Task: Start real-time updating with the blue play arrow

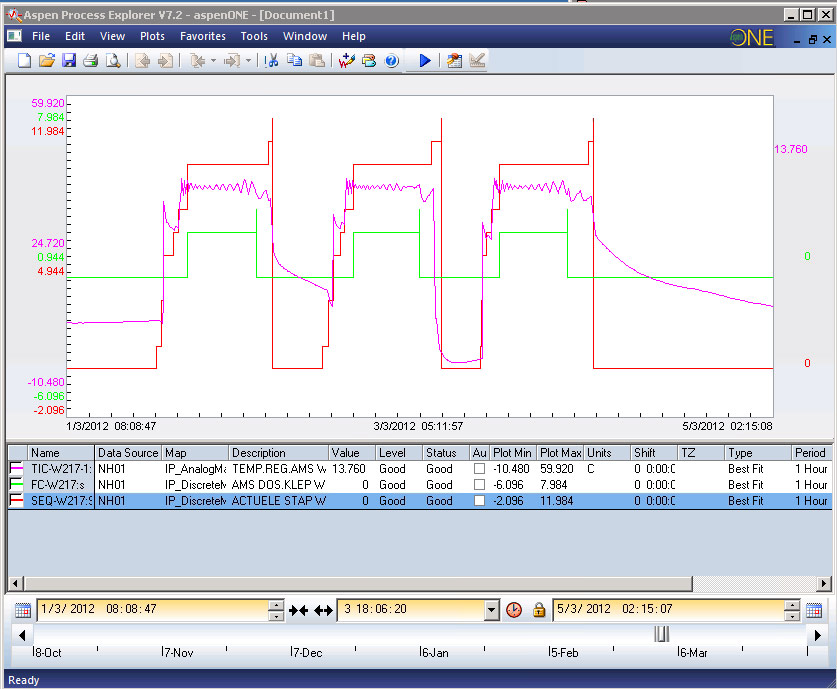Action: 425,60
